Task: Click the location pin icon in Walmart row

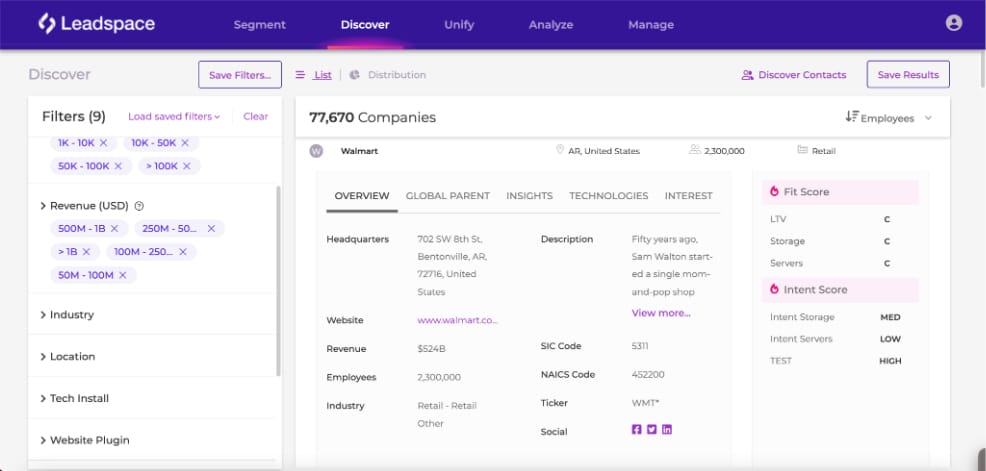Action: [560, 150]
